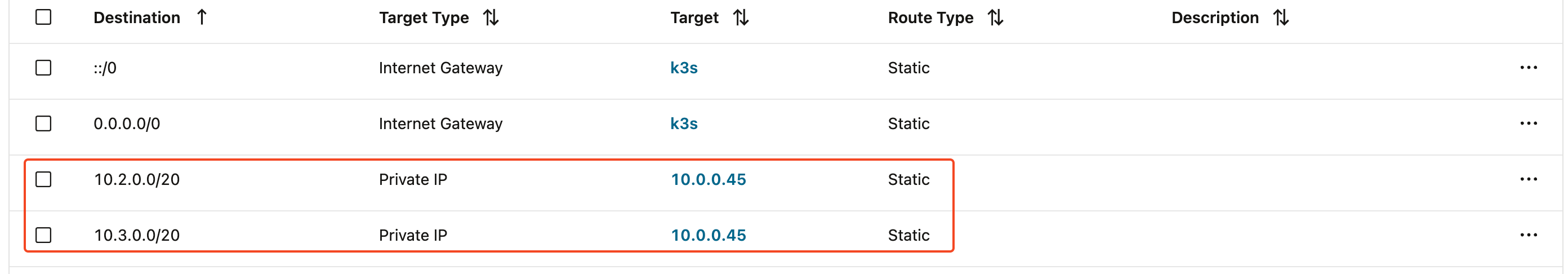This screenshot has width=1568, height=274.
Task: Open 10.0.0.45 target link for 10.3.0.0/20
Action: (x=709, y=235)
